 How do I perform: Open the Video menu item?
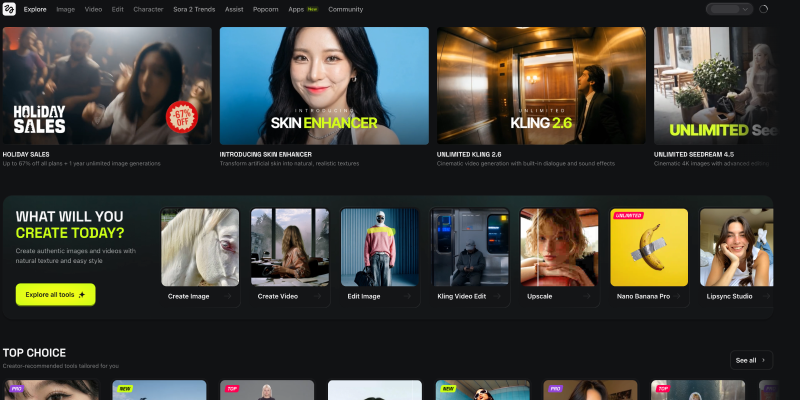[93, 9]
